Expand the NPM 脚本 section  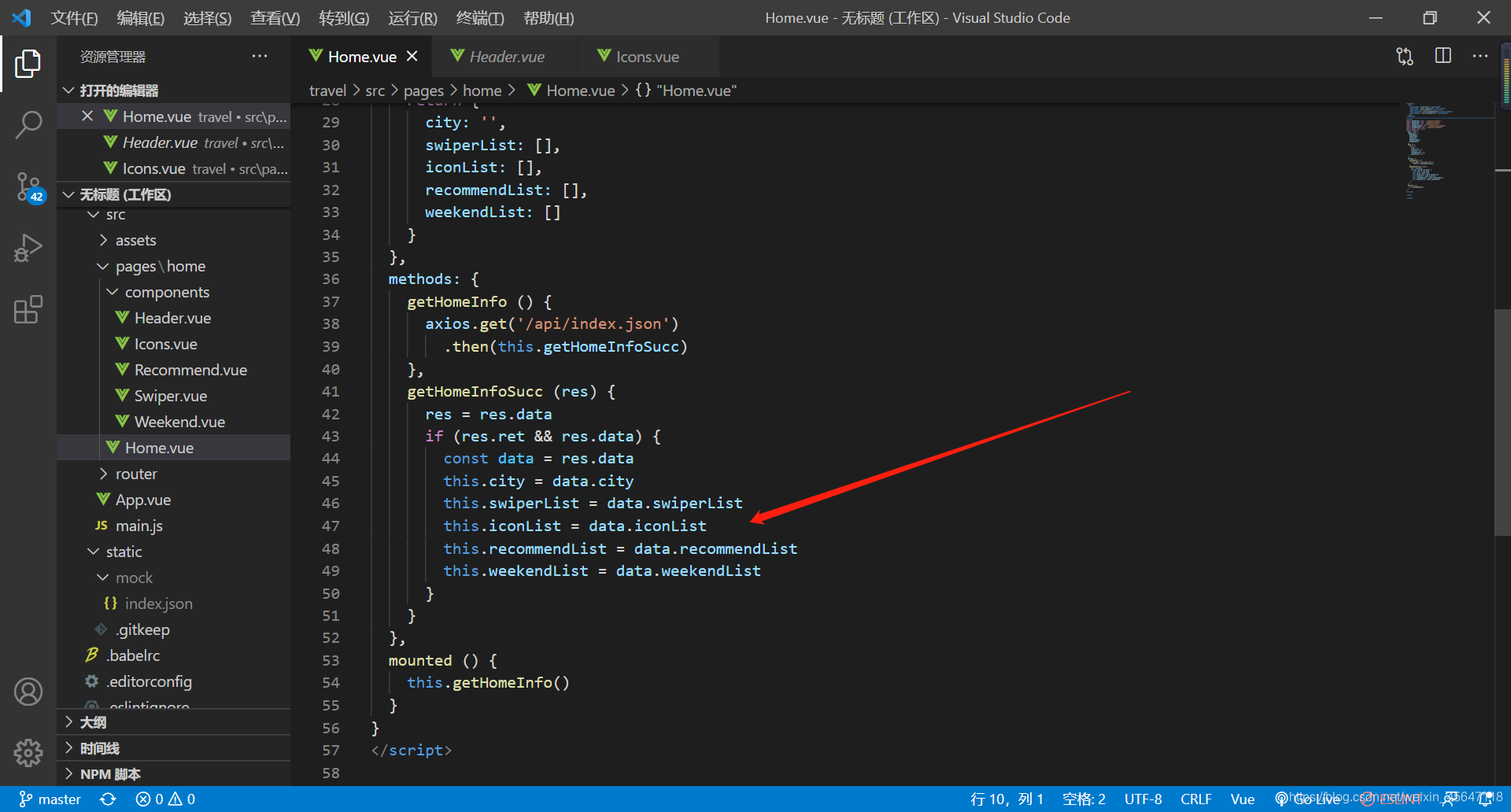click(x=173, y=774)
